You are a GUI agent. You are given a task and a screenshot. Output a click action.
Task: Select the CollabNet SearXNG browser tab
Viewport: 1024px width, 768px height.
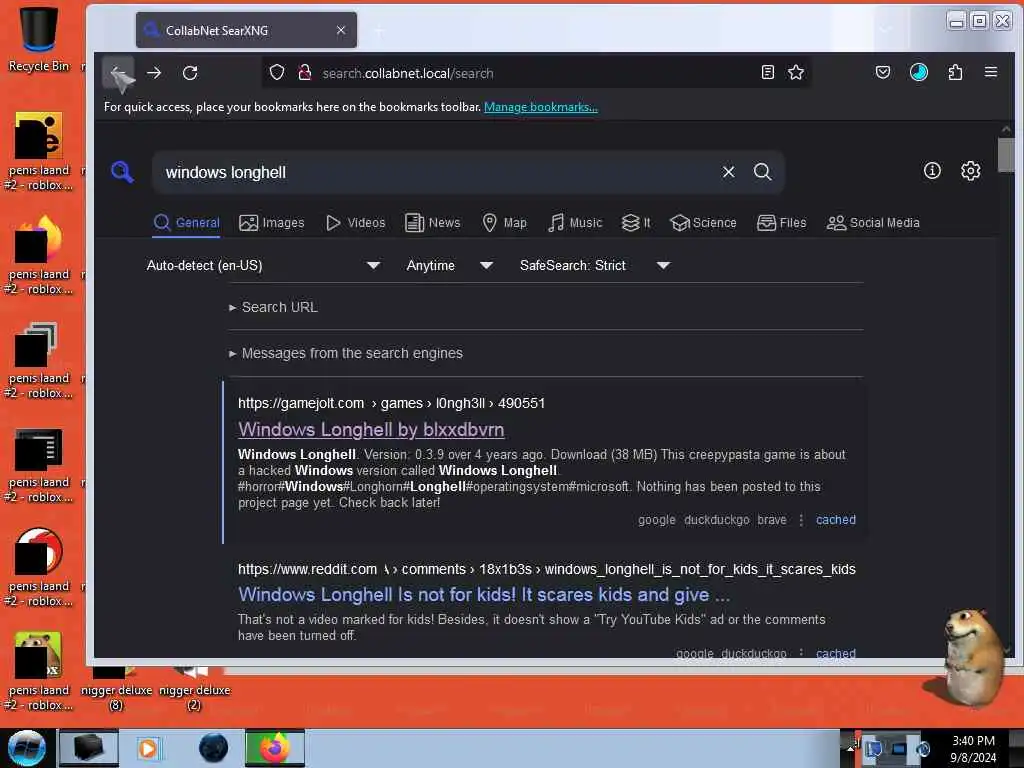246,30
